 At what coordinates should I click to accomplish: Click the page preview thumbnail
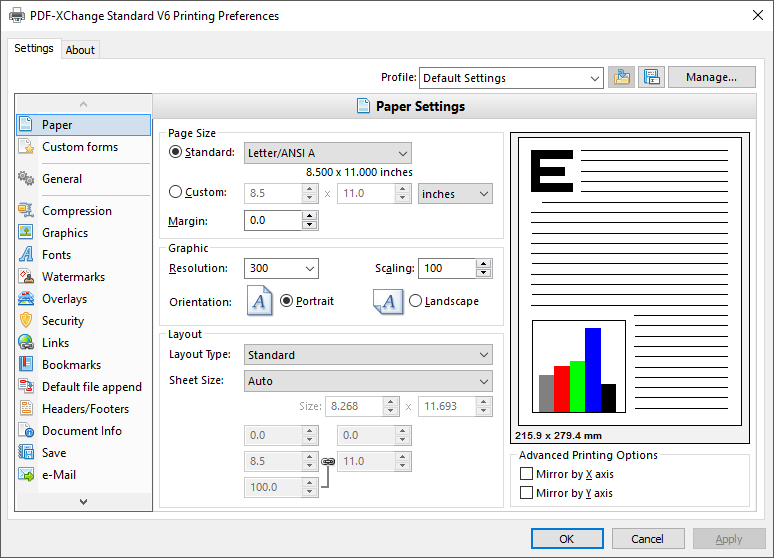pyautogui.click(x=629, y=281)
